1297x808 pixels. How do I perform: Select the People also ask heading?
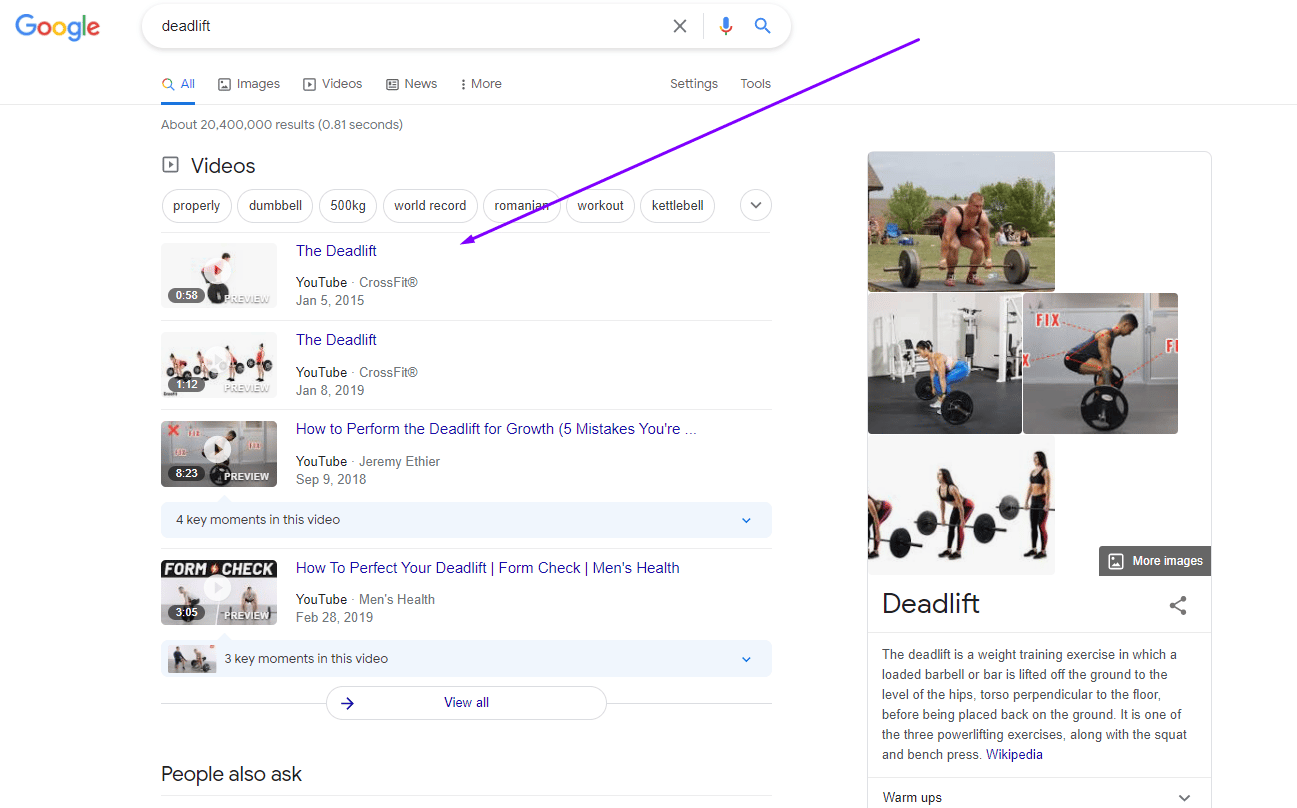click(x=231, y=774)
